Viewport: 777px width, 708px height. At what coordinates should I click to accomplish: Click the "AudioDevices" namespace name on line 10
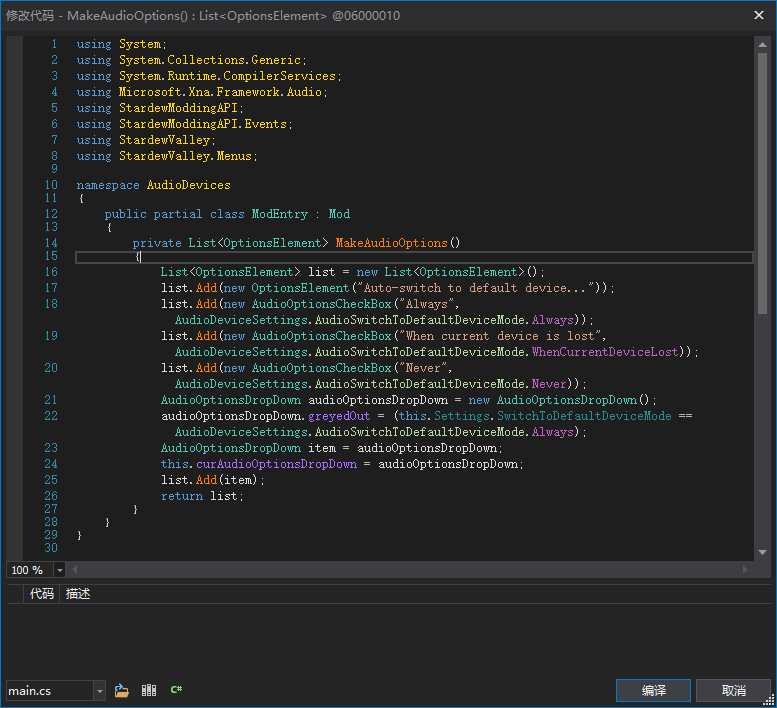click(x=189, y=185)
